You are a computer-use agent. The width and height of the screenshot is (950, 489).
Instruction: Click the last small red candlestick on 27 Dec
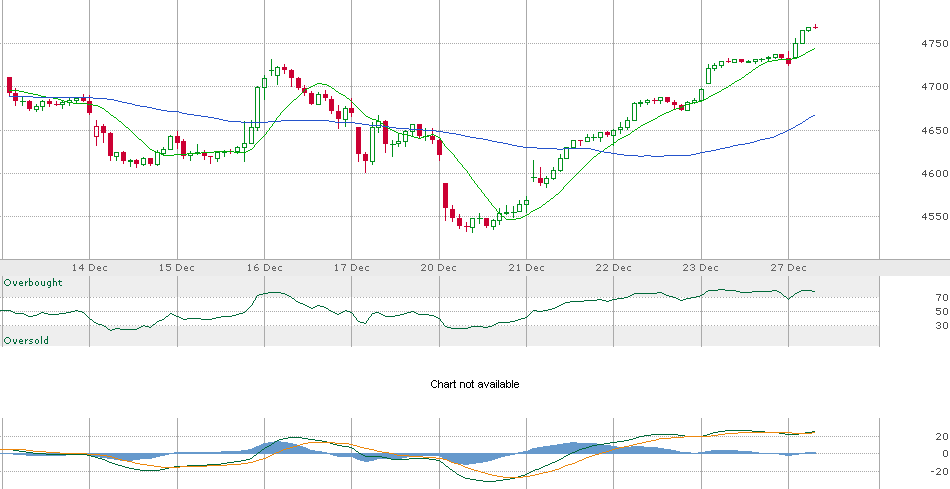pyautogui.click(x=816, y=27)
